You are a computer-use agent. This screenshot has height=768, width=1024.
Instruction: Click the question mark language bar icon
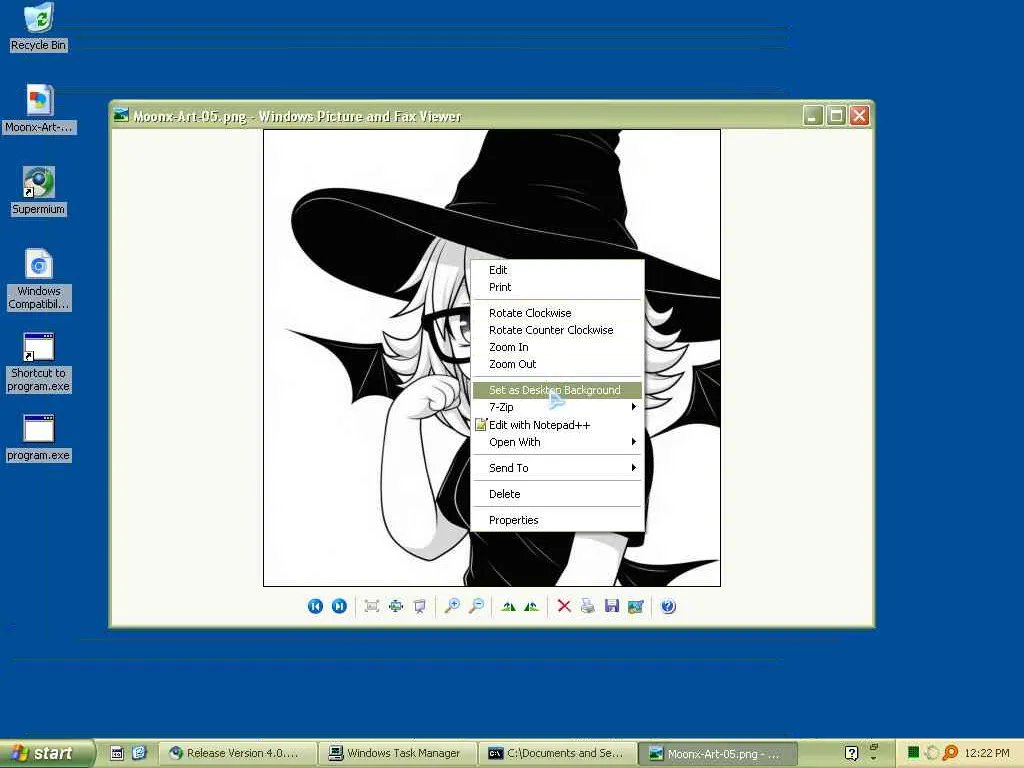pyautogui.click(x=852, y=753)
